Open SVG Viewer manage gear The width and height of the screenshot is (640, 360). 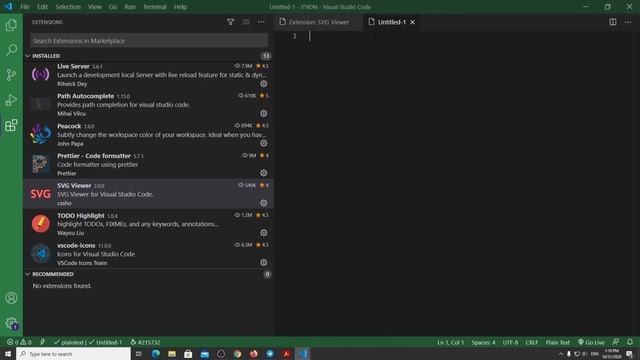coord(264,203)
